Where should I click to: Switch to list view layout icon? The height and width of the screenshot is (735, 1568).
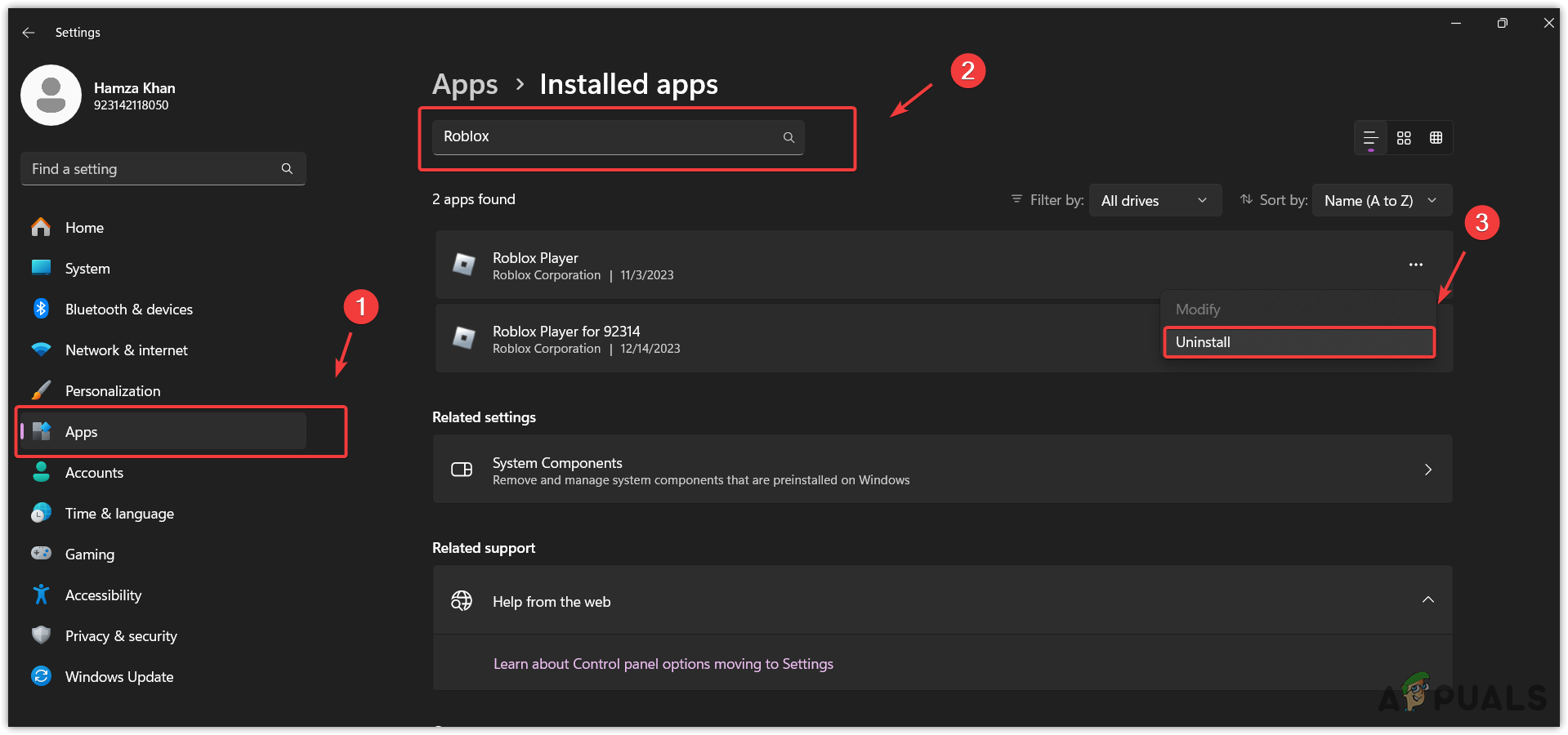pyautogui.click(x=1370, y=138)
